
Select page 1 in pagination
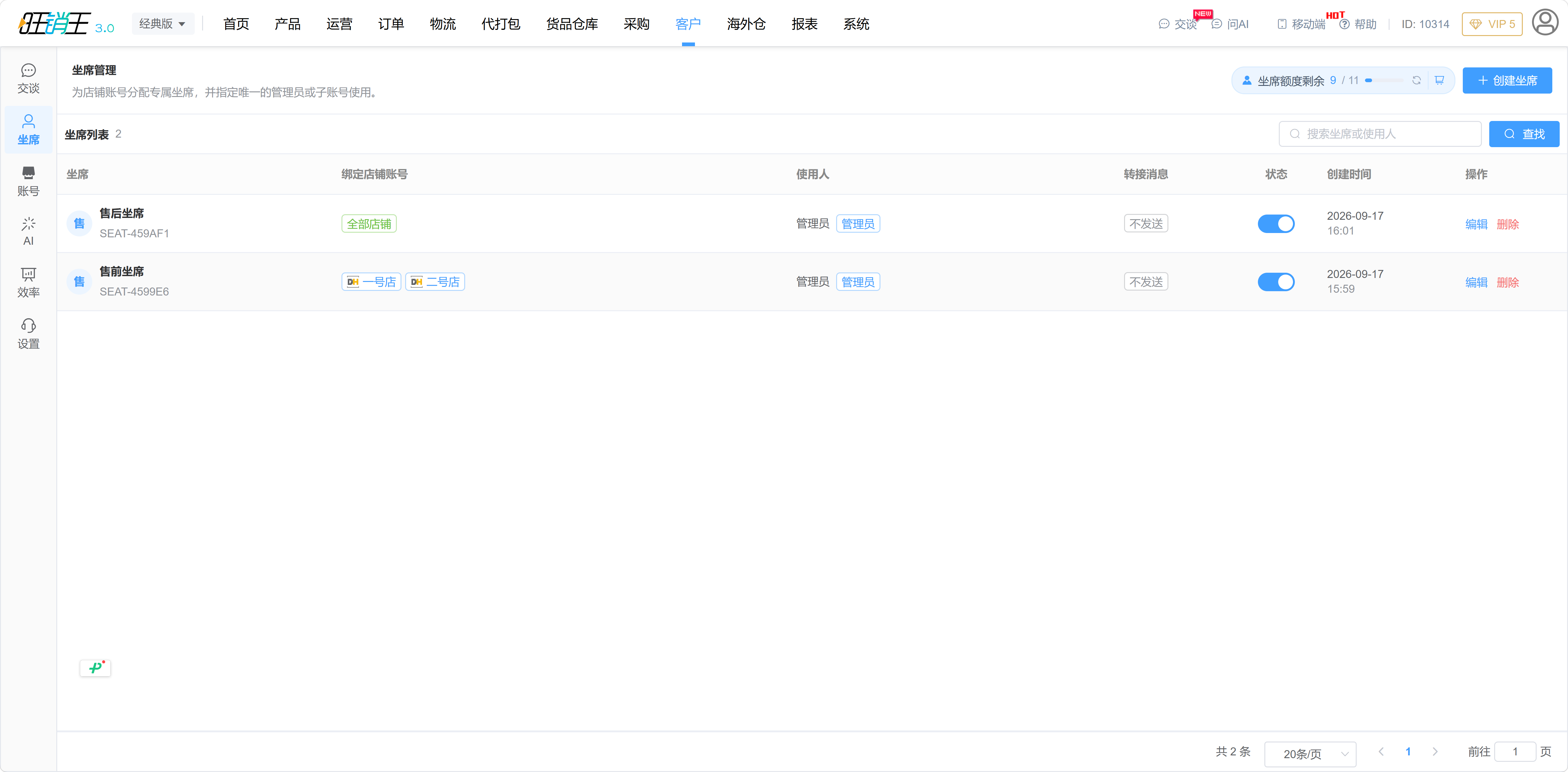click(1408, 751)
